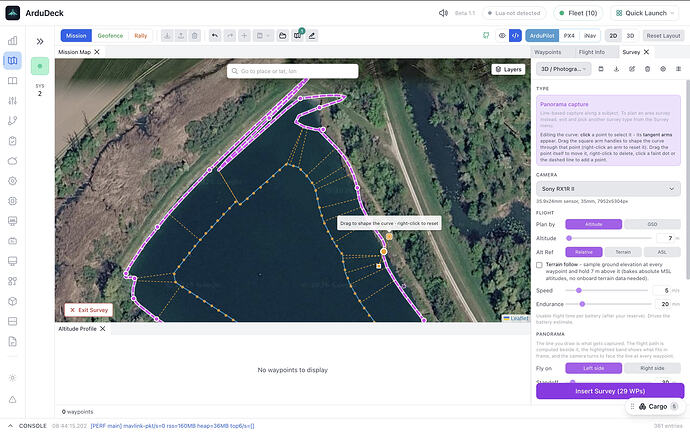Click the Reset Layout button
The height and width of the screenshot is (433, 690).
tap(663, 36)
